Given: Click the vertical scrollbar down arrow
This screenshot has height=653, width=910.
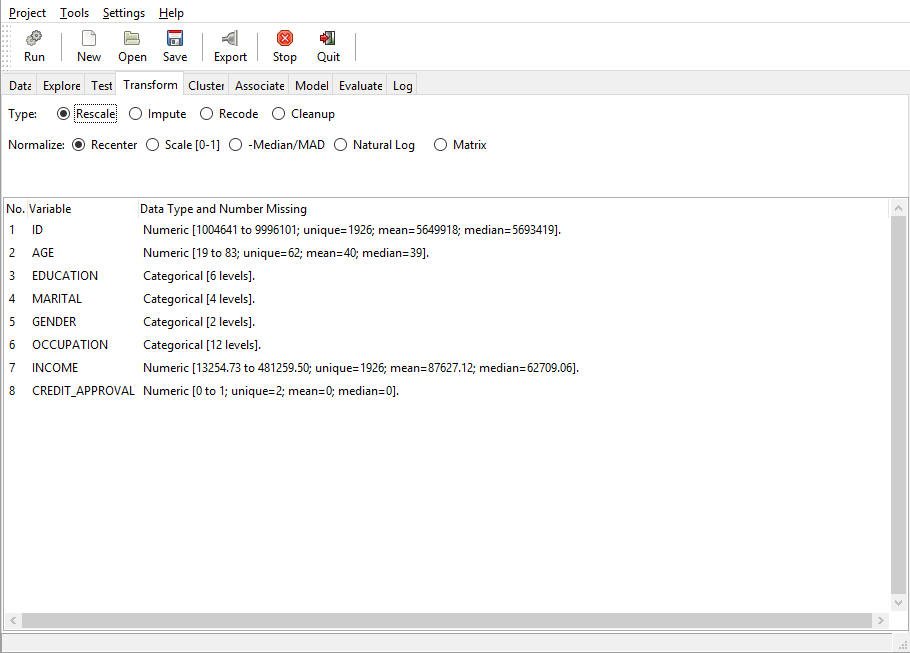Looking at the screenshot, I should point(898,603).
